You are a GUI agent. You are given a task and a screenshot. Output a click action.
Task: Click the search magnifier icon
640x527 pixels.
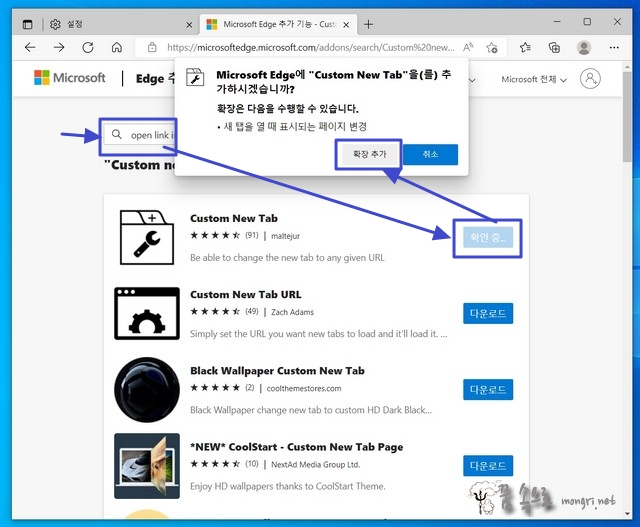coord(117,134)
